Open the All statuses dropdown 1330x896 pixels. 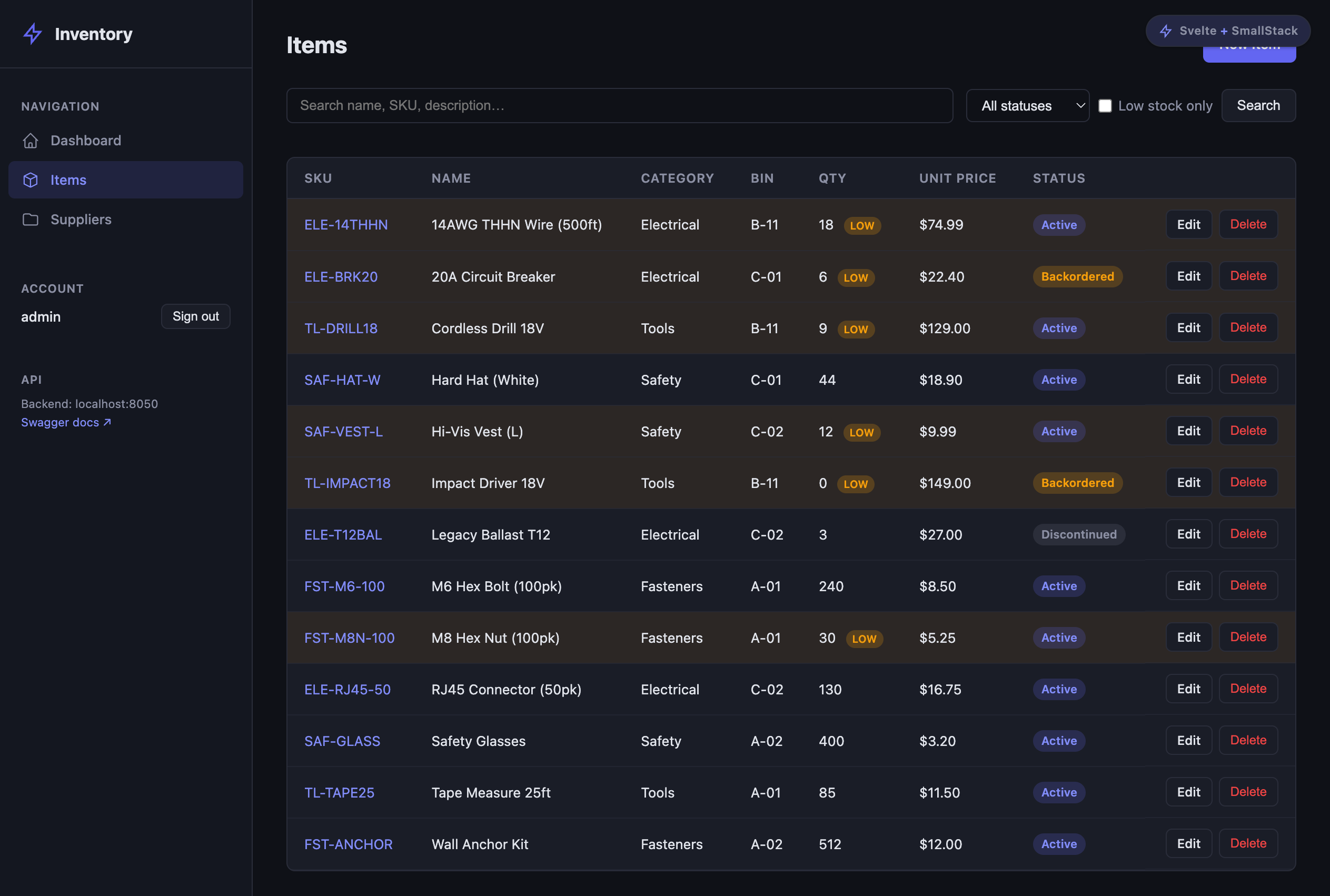coord(1027,106)
